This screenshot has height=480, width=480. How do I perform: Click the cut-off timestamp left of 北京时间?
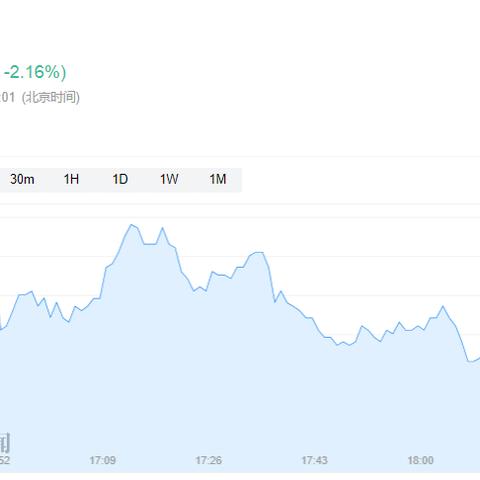click(x=7, y=98)
